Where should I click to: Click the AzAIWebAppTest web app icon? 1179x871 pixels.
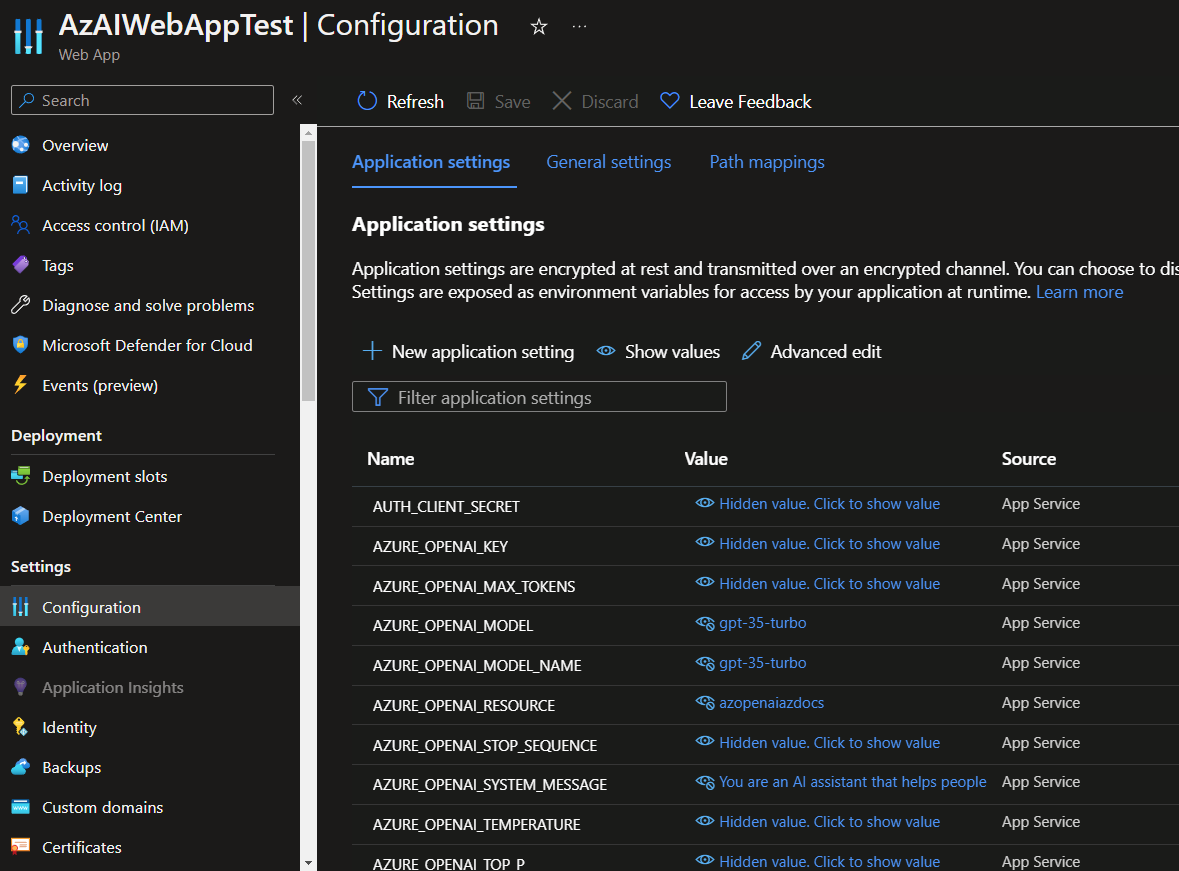pos(29,35)
